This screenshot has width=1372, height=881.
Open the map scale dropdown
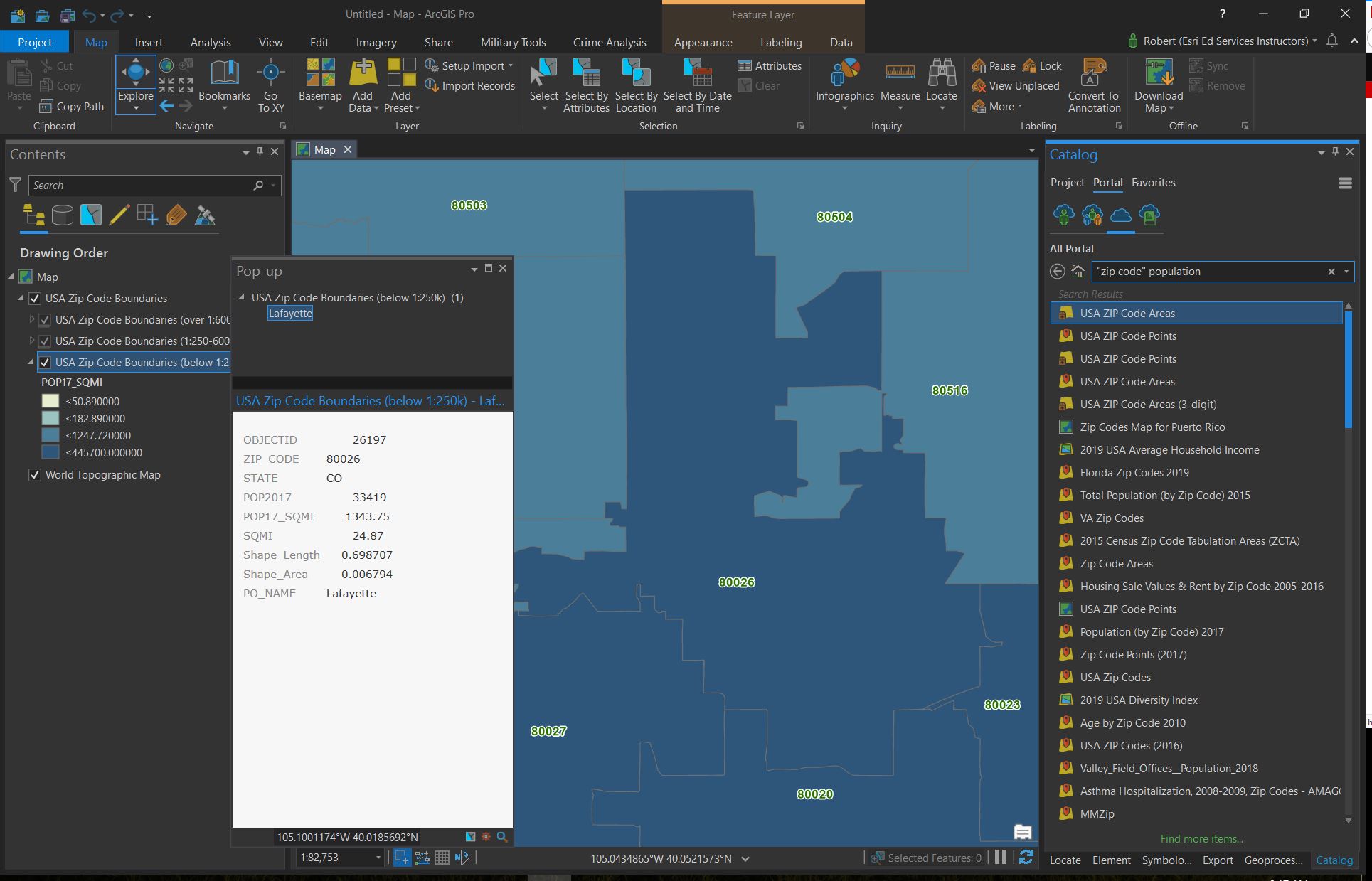pos(378,858)
